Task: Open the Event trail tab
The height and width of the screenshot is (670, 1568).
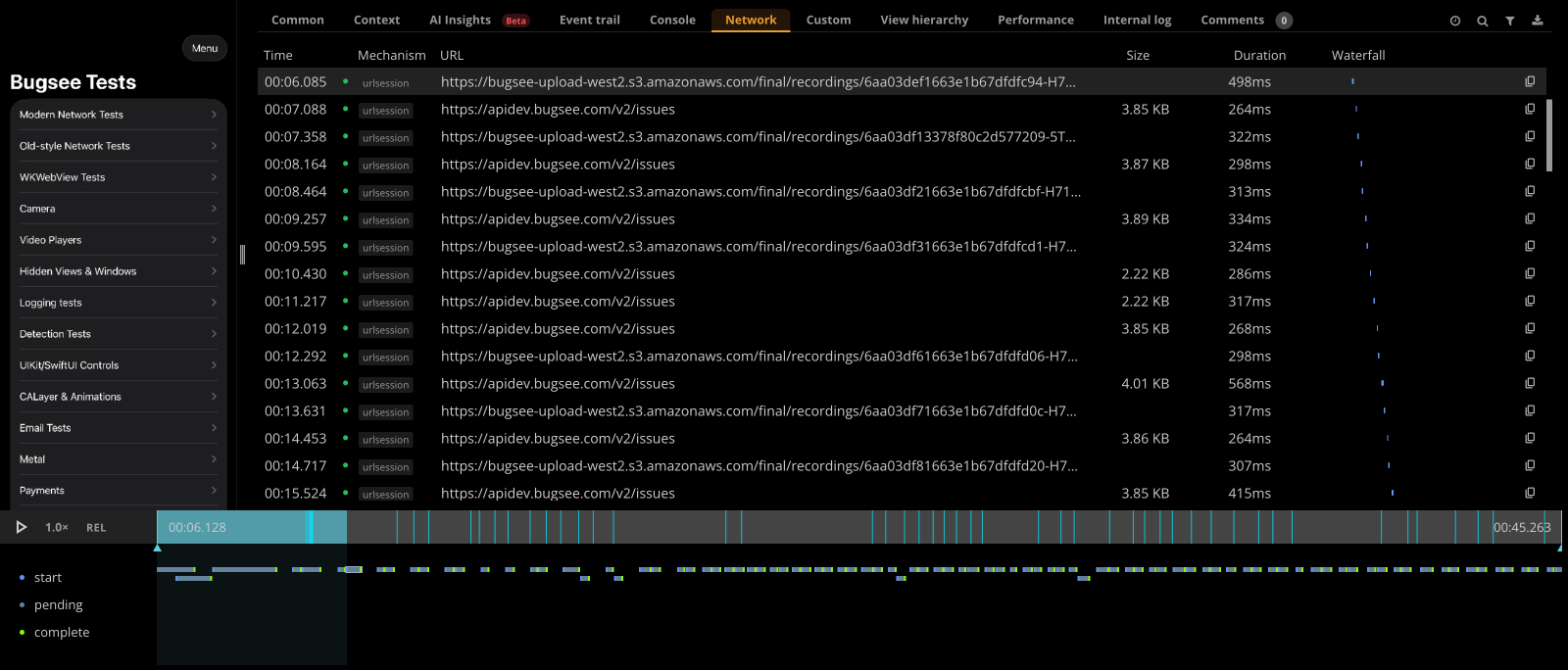Action: pos(590,20)
